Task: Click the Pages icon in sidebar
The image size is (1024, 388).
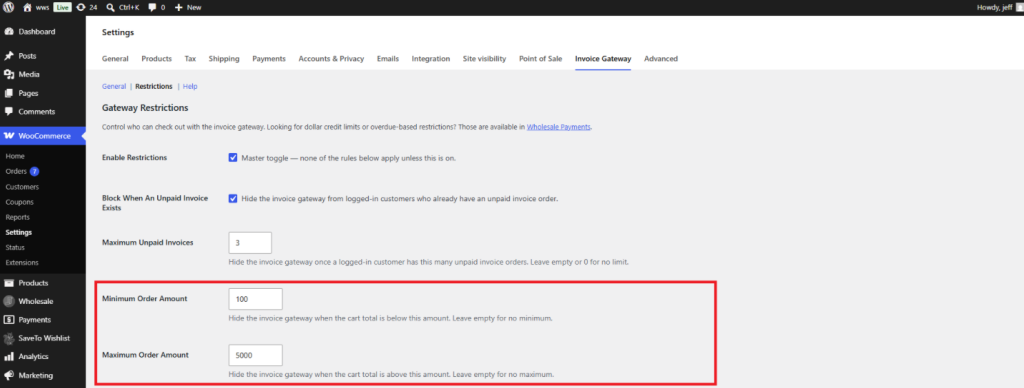Action: pyautogui.click(x=9, y=93)
